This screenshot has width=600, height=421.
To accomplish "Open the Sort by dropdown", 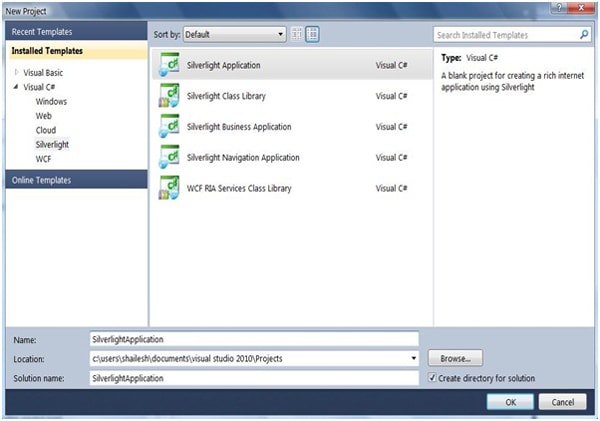I will click(234, 34).
